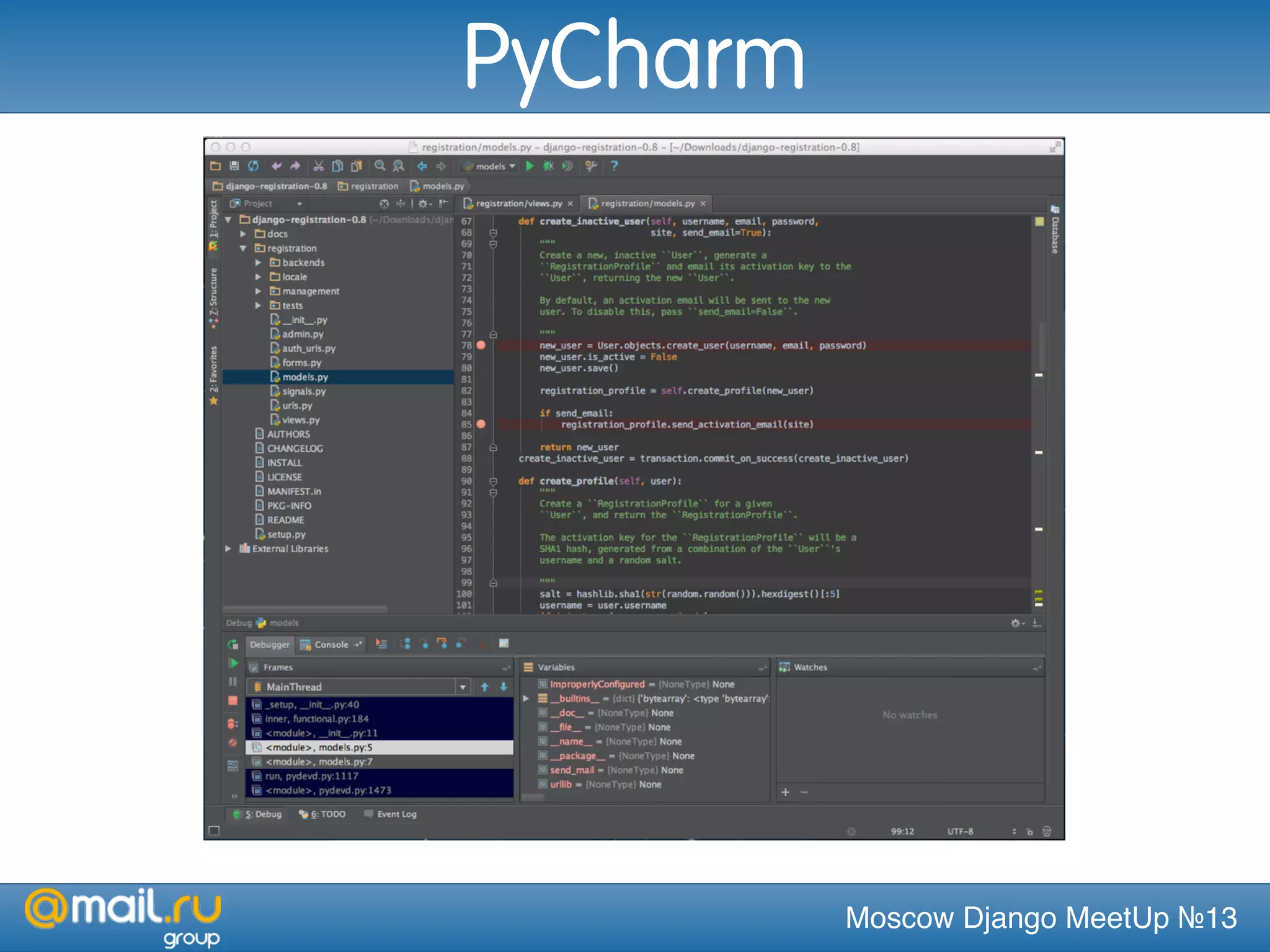Click Step Over debugger icon
The image size is (1270, 952).
[406, 644]
